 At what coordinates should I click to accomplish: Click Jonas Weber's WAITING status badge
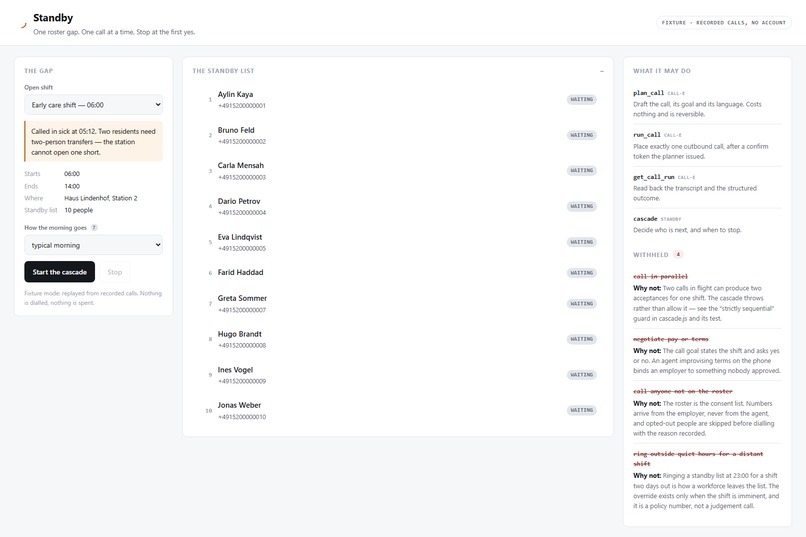click(581, 410)
